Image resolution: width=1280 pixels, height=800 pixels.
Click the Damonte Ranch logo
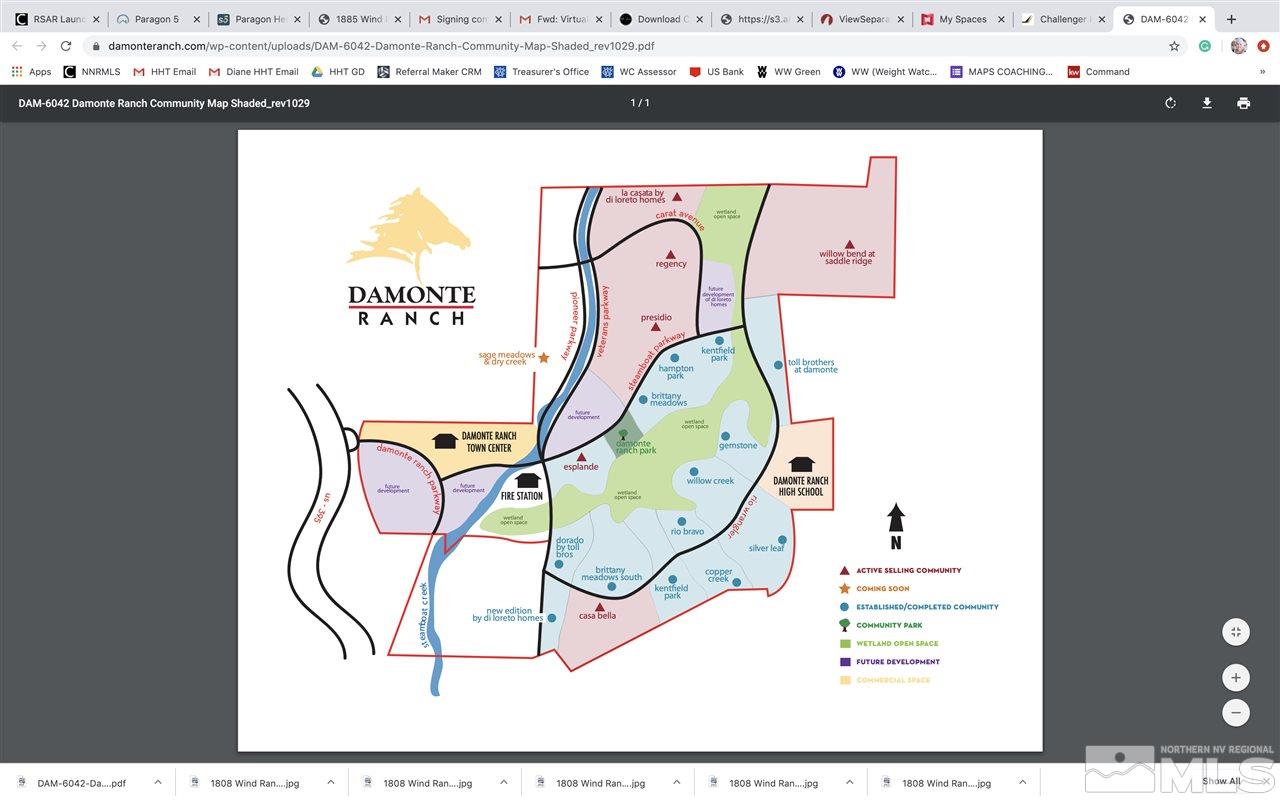pyautogui.click(x=411, y=257)
